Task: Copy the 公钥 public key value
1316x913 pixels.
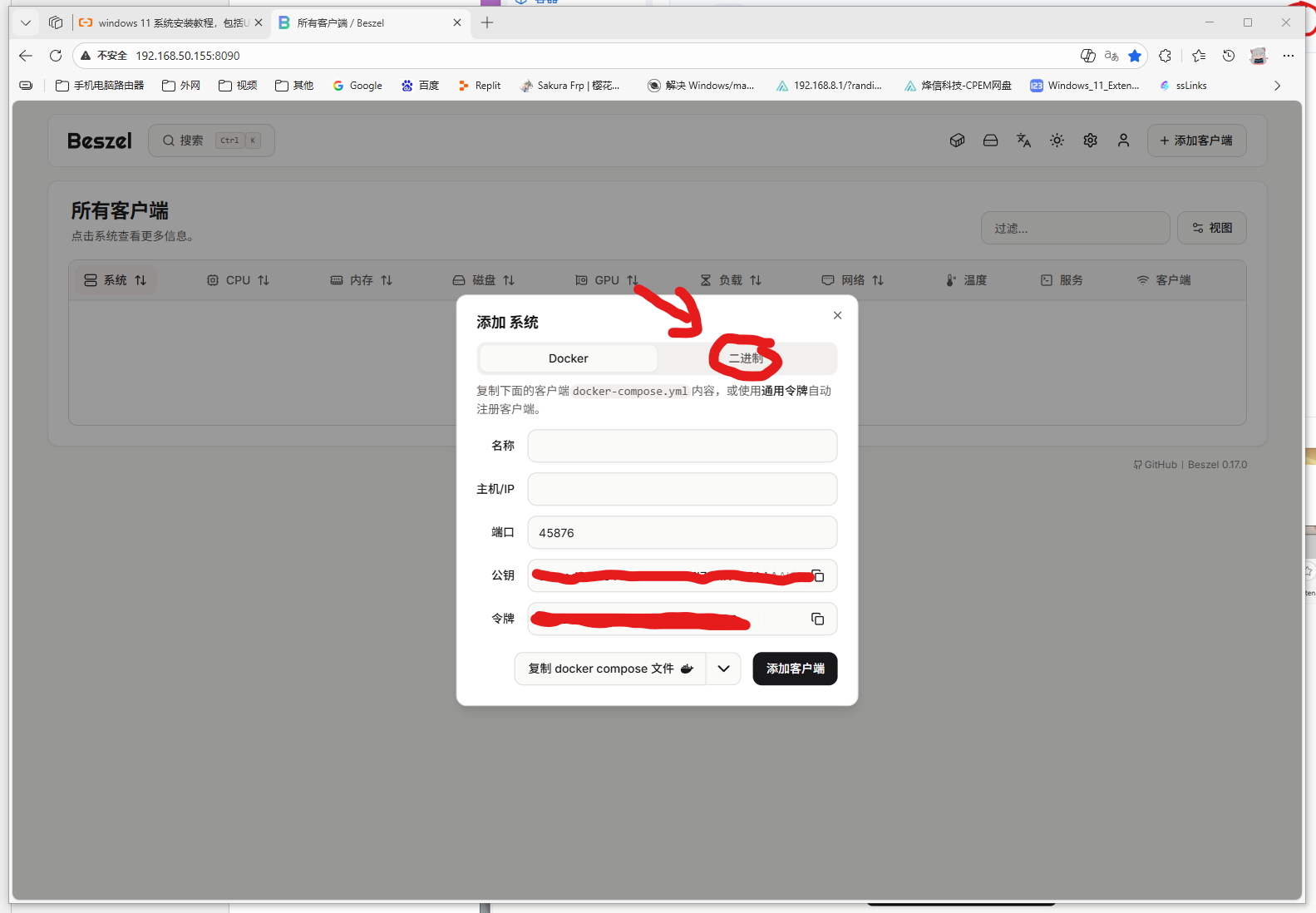Action: pyautogui.click(x=818, y=575)
